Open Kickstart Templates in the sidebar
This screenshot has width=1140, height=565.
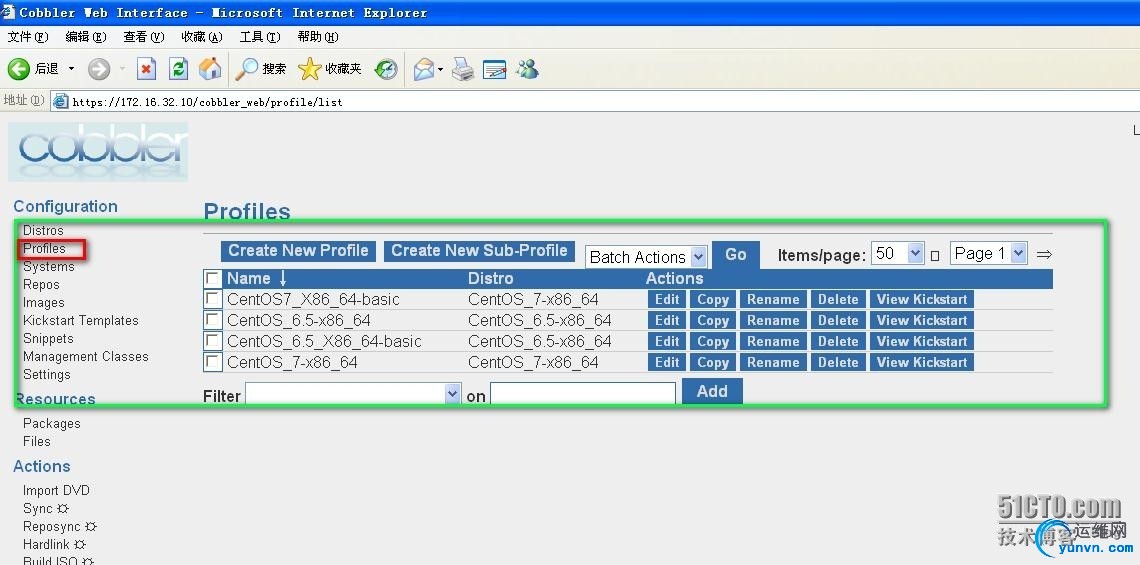[81, 321]
